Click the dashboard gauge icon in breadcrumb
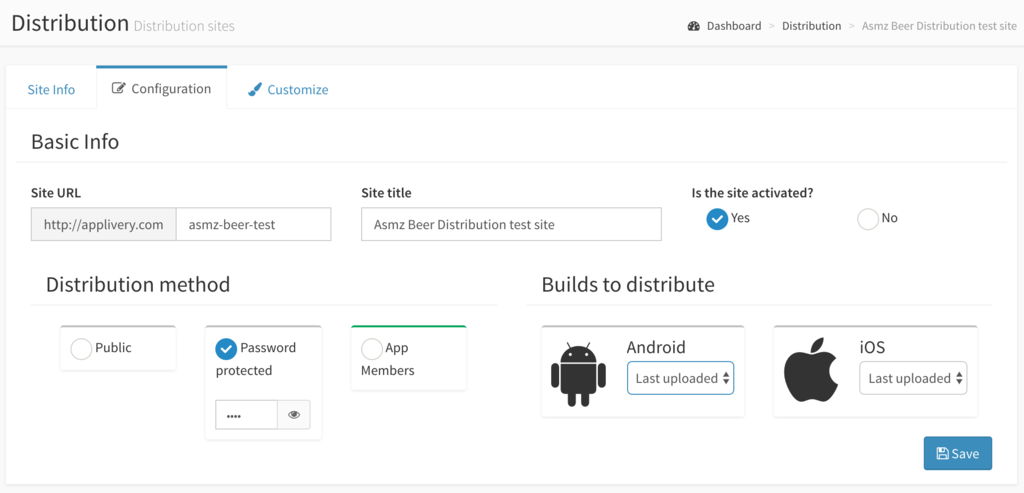1024x493 pixels. pyautogui.click(x=694, y=26)
